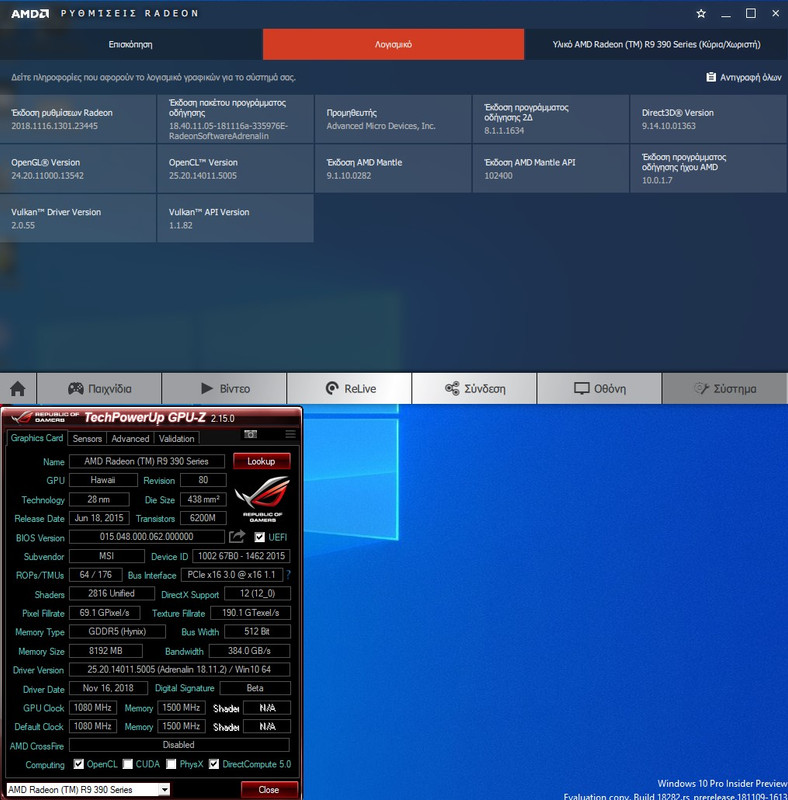Open the ReLive section

click(x=350, y=389)
